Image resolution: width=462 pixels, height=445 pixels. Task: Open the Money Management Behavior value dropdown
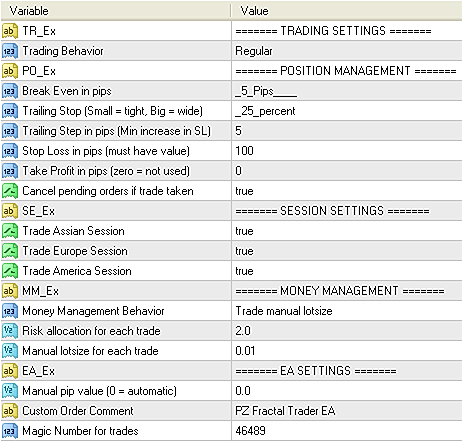pyautogui.click(x=347, y=311)
